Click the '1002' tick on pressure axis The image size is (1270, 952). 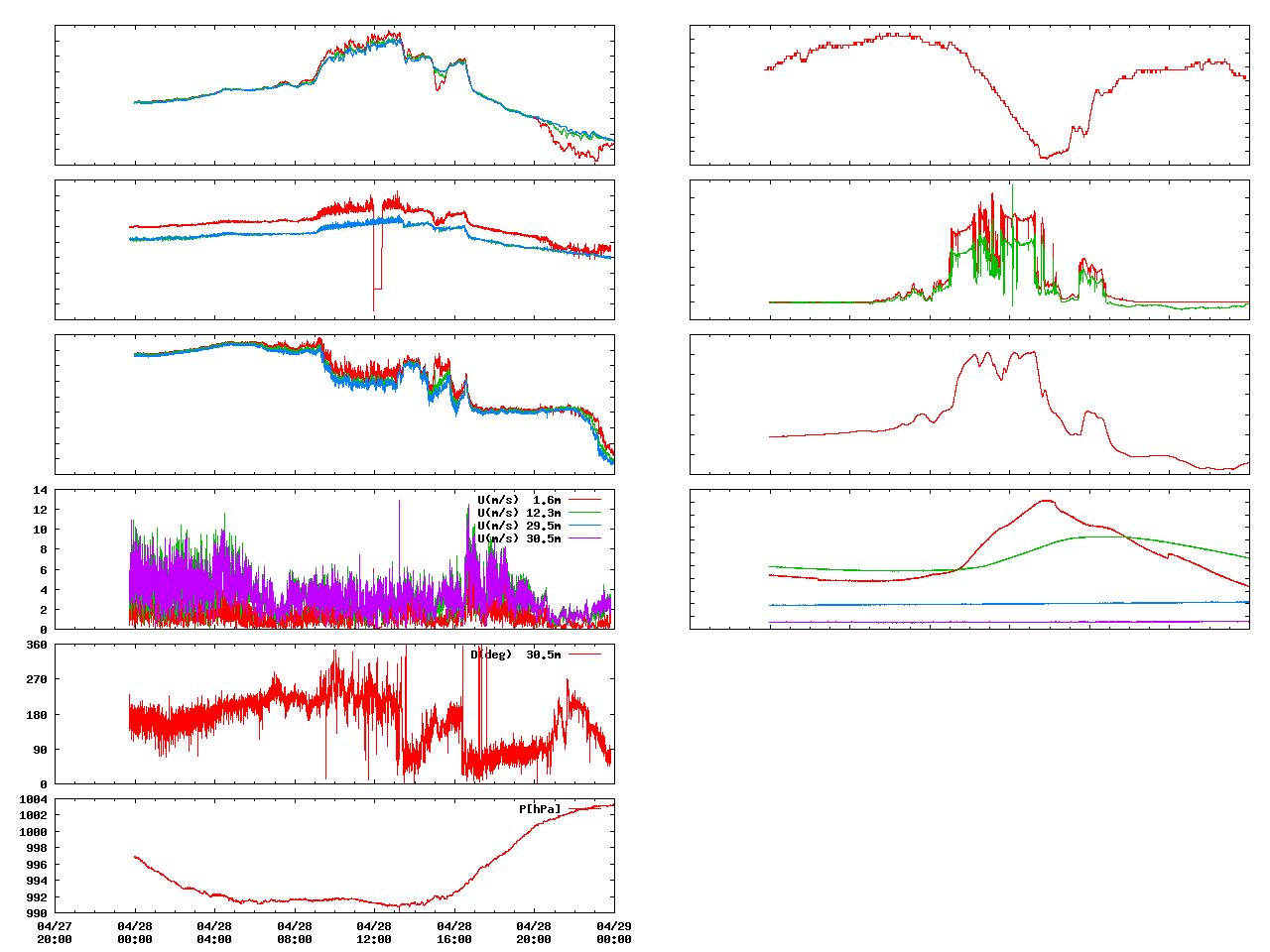click(x=34, y=815)
